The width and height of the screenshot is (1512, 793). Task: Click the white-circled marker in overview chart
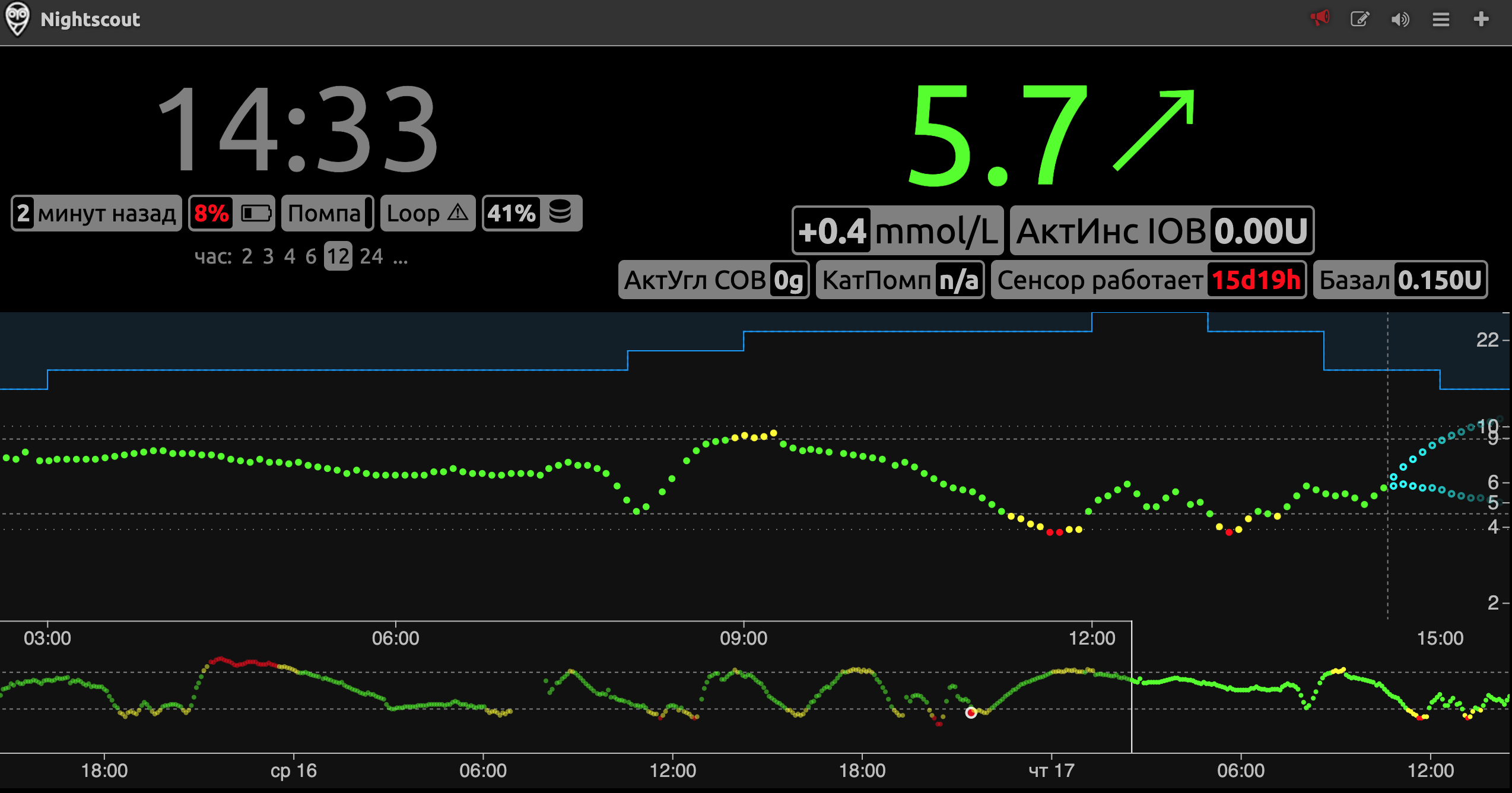coord(971,713)
